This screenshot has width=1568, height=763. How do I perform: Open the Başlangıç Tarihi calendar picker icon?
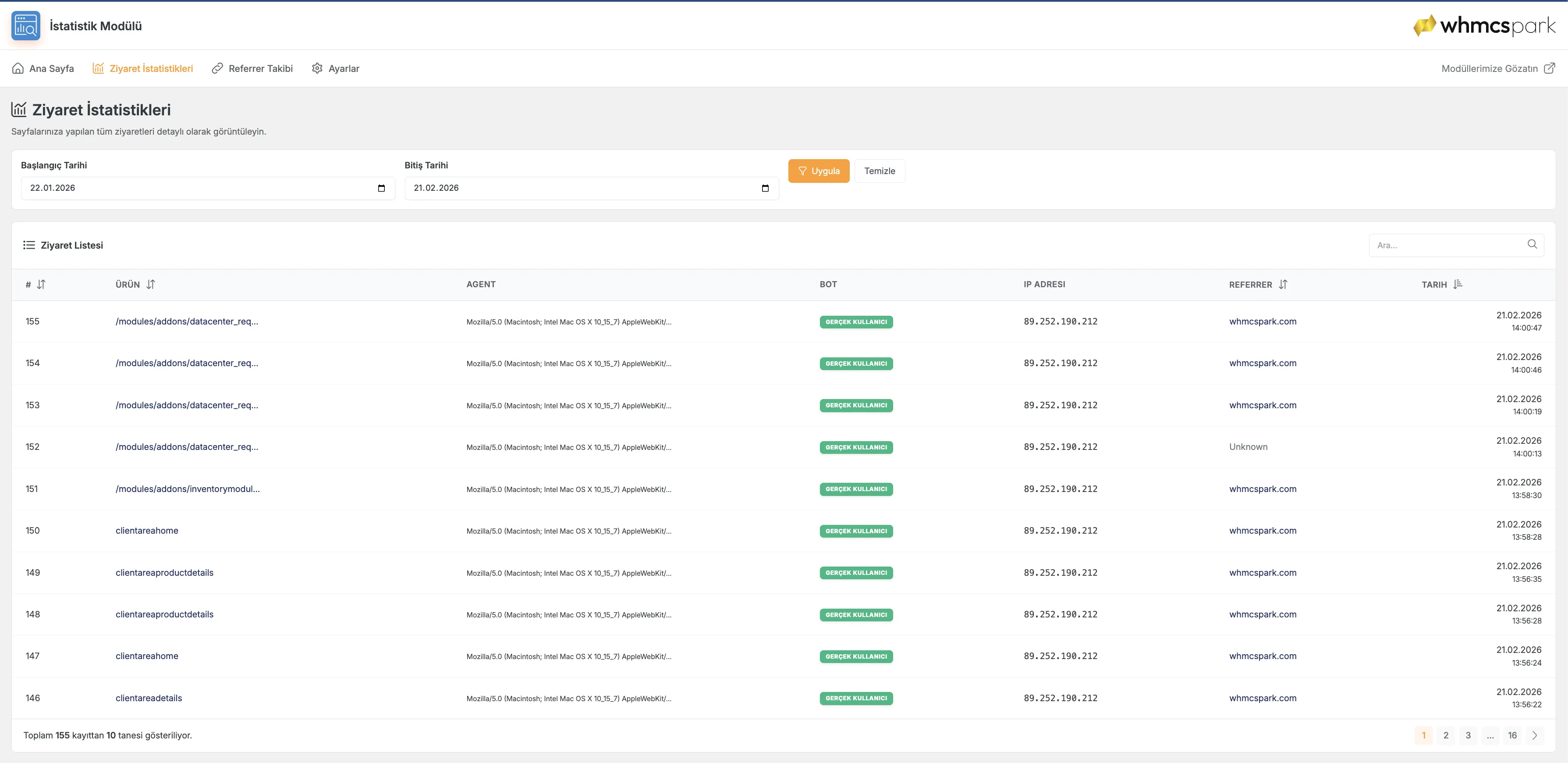381,188
